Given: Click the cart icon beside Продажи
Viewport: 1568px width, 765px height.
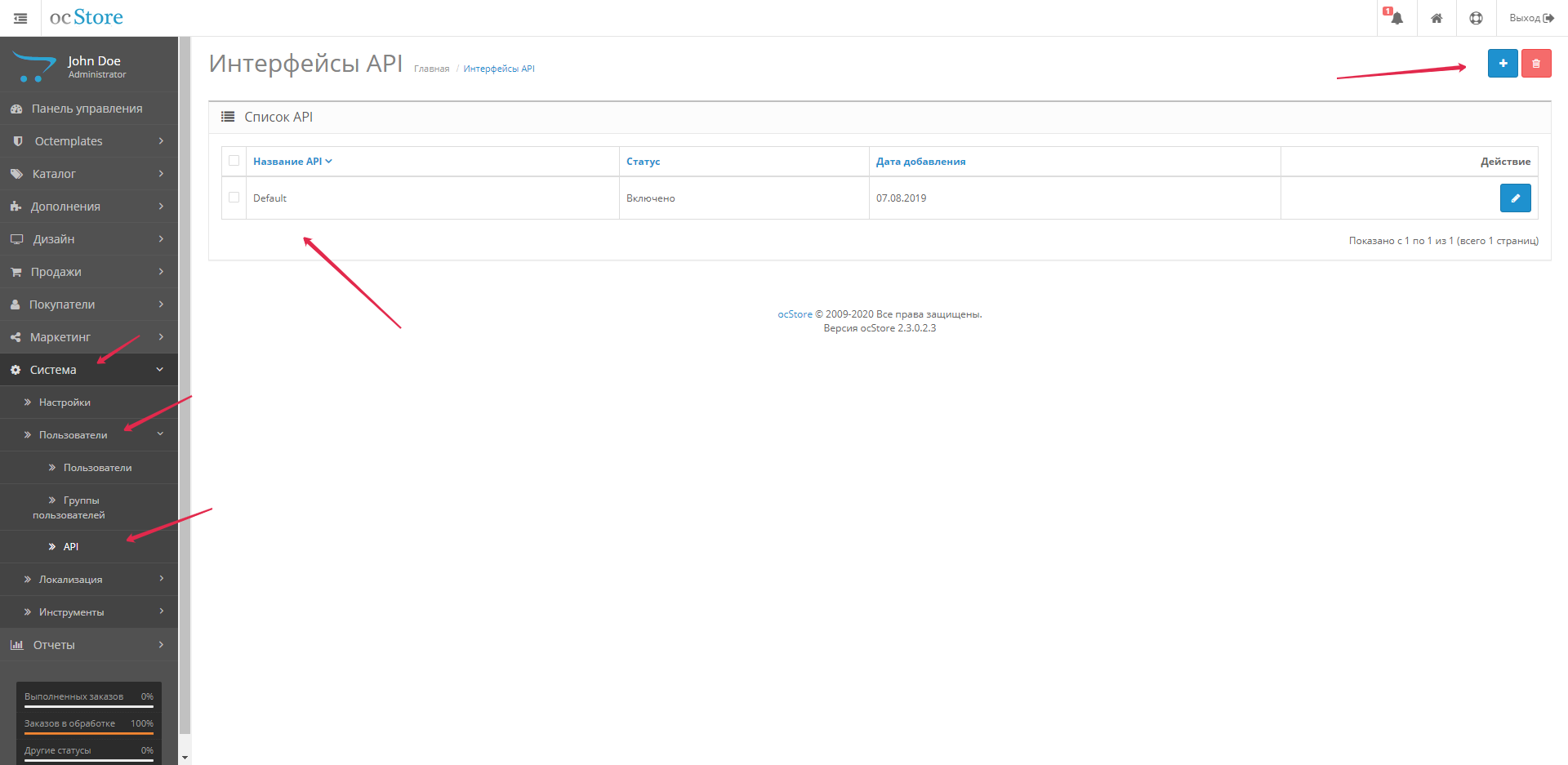Looking at the screenshot, I should (16, 272).
